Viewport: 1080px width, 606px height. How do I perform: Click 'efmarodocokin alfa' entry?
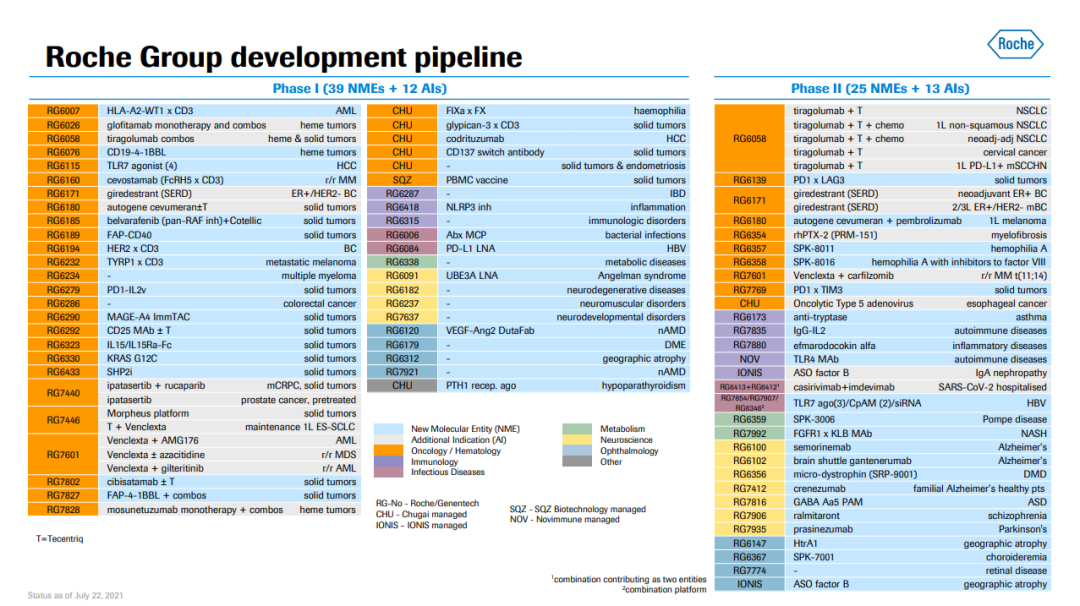coord(834,346)
